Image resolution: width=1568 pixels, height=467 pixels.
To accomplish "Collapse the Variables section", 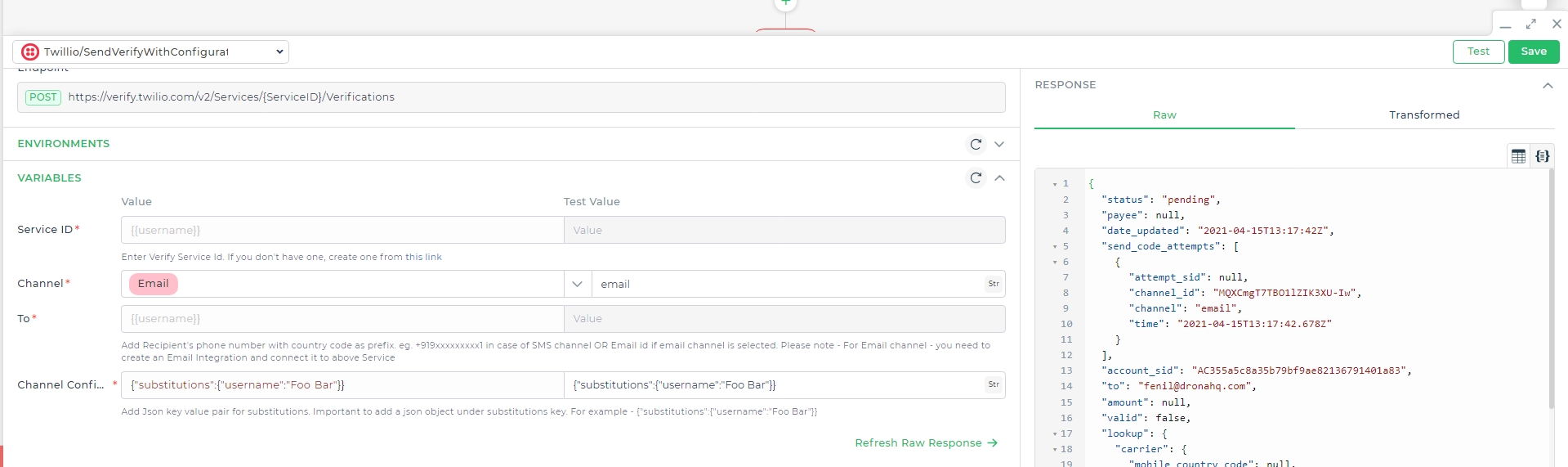I will [x=999, y=177].
